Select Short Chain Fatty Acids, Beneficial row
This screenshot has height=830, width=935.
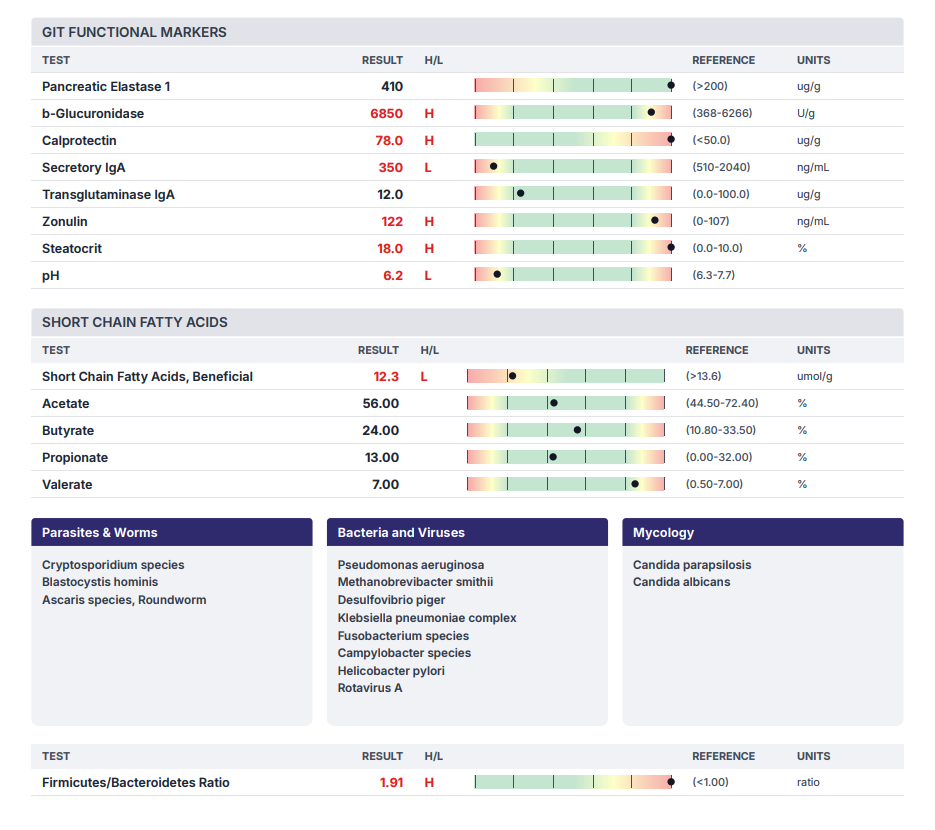[x=467, y=376]
